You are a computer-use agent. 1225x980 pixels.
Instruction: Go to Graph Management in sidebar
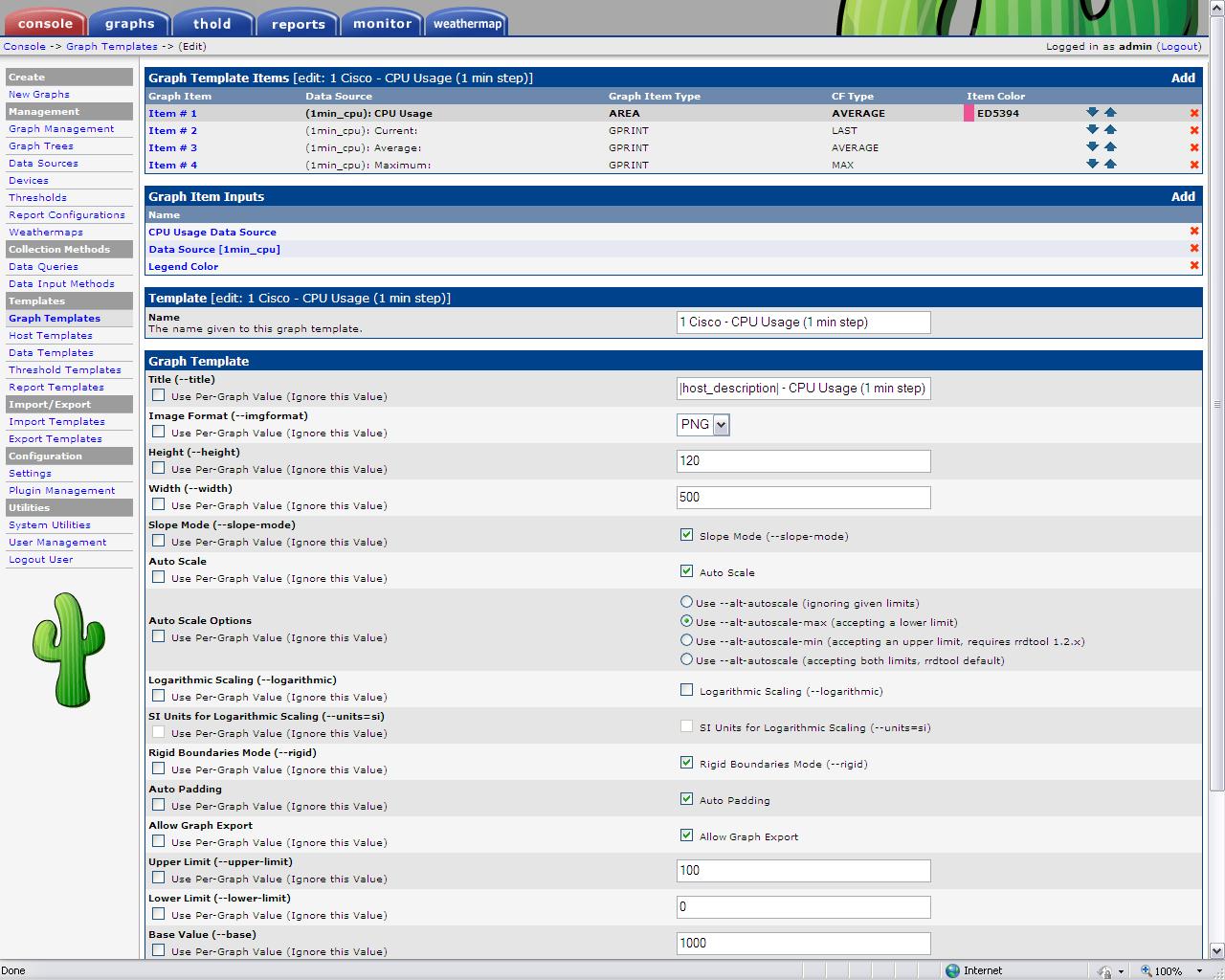click(61, 128)
